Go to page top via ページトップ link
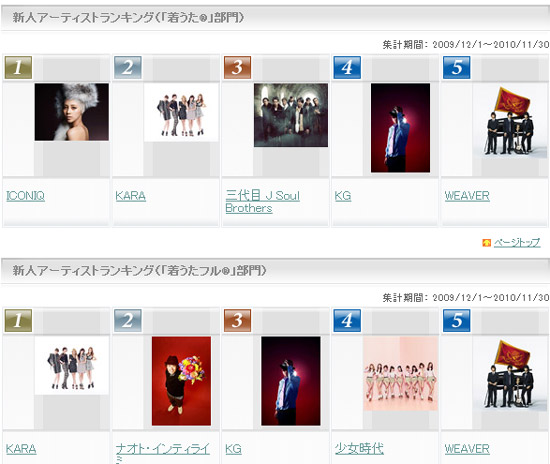 [517, 242]
